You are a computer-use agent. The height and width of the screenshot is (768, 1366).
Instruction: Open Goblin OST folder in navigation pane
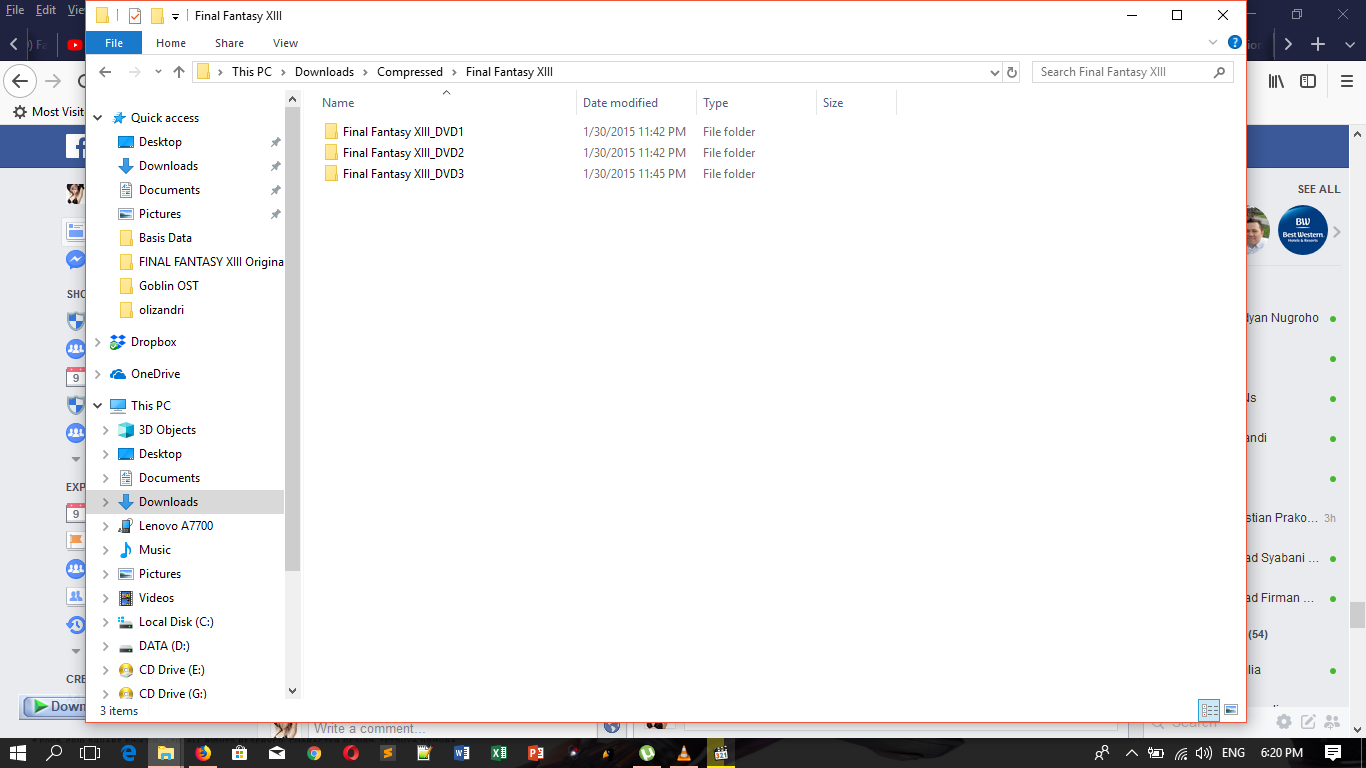(x=168, y=286)
